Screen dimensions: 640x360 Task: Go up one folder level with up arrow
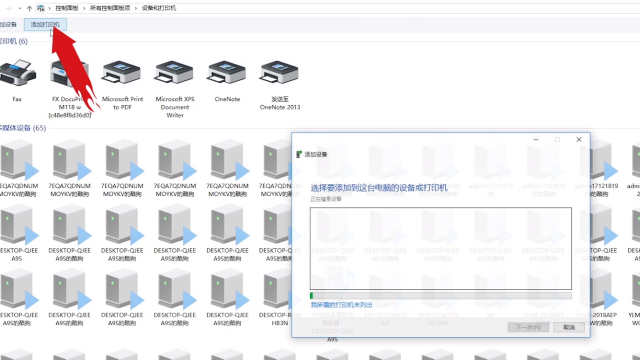tap(29, 8)
